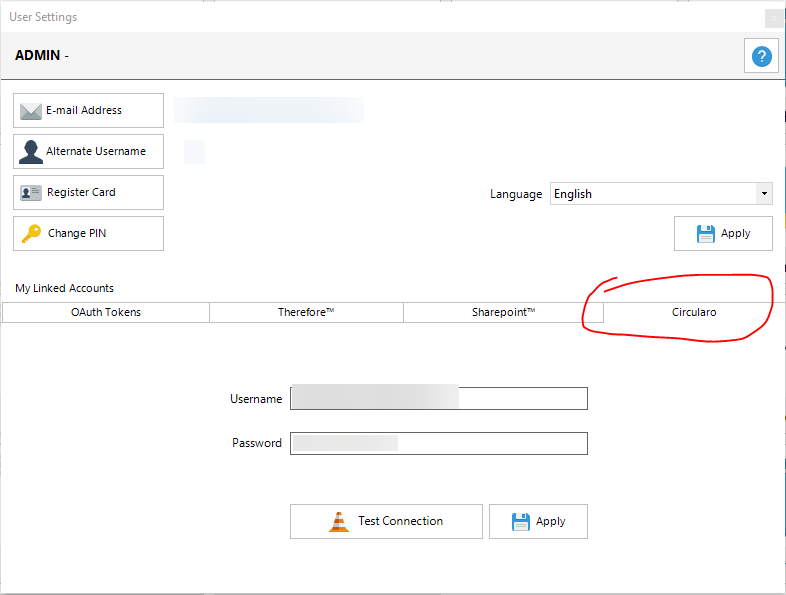Go to the Circularo tab
786x595 pixels.
(693, 313)
